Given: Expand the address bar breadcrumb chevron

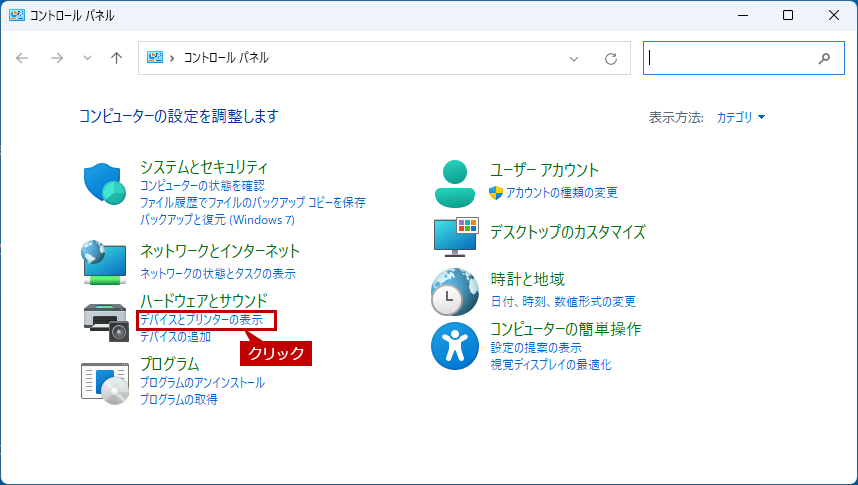Looking at the screenshot, I should pos(172,58).
